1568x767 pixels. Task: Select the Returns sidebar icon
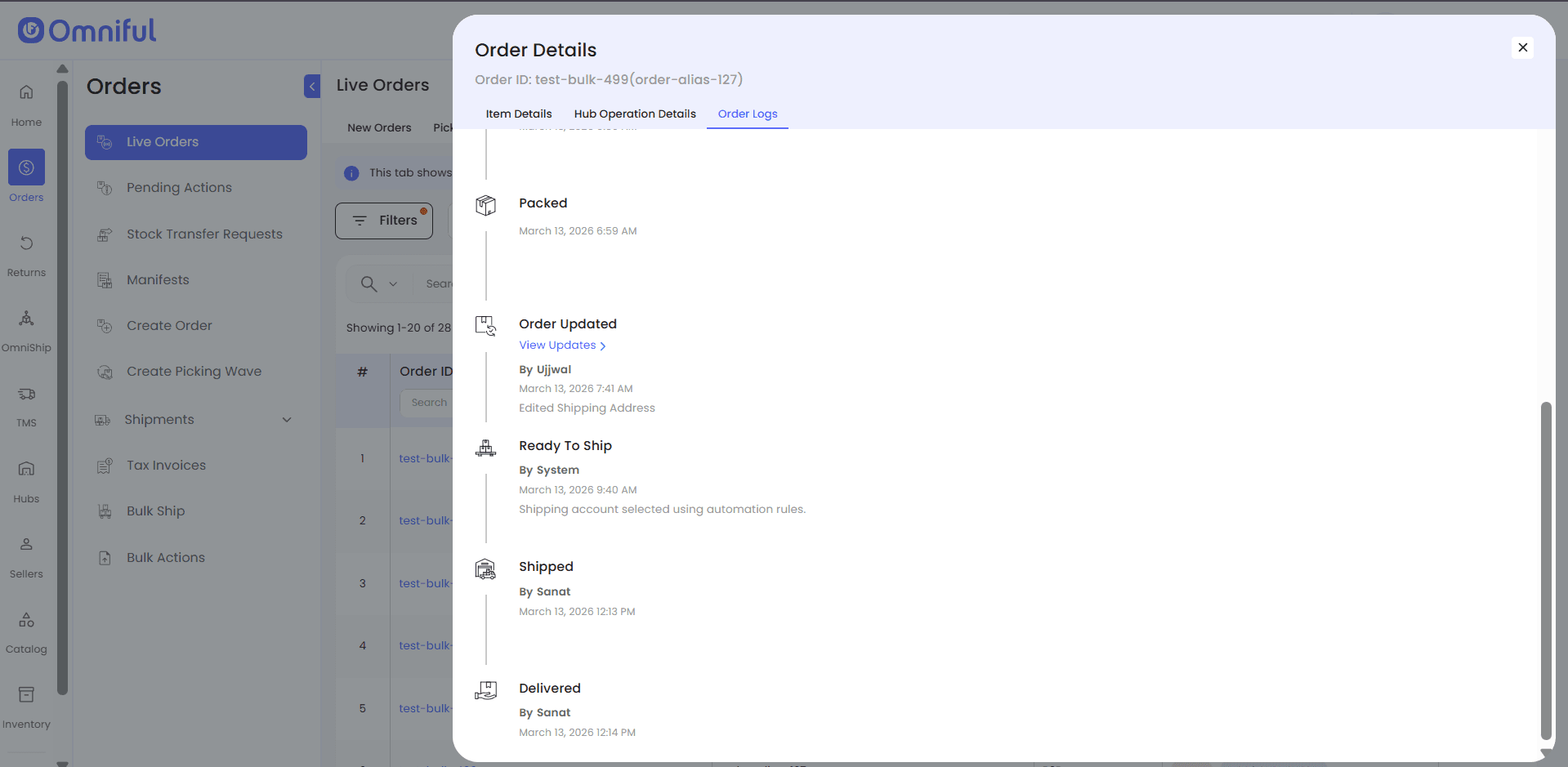(26, 243)
